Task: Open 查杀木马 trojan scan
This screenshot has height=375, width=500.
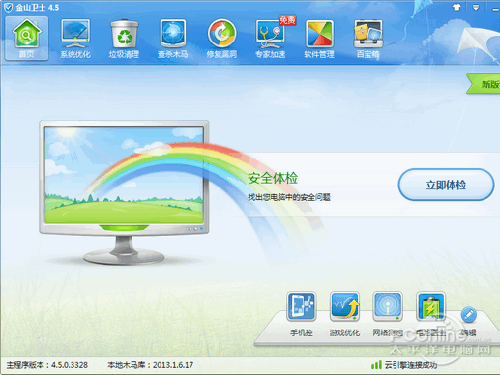Action: tap(173, 38)
